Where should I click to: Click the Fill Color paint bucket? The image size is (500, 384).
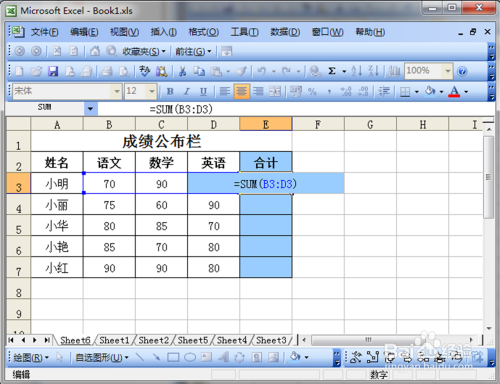pyautogui.click(x=430, y=91)
